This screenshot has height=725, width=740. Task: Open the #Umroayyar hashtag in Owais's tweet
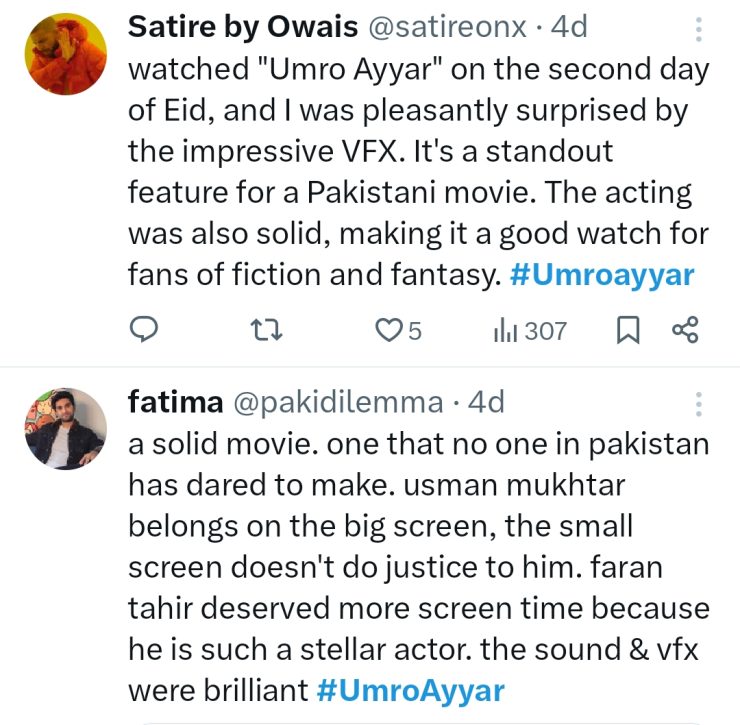(x=601, y=276)
